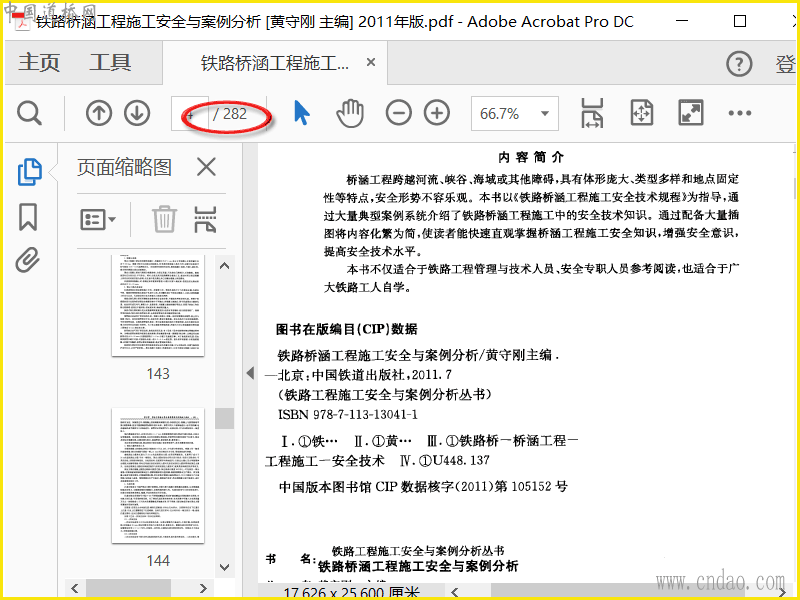This screenshot has height=600, width=800.
Task: Click the 143 page label
Action: tap(158, 374)
